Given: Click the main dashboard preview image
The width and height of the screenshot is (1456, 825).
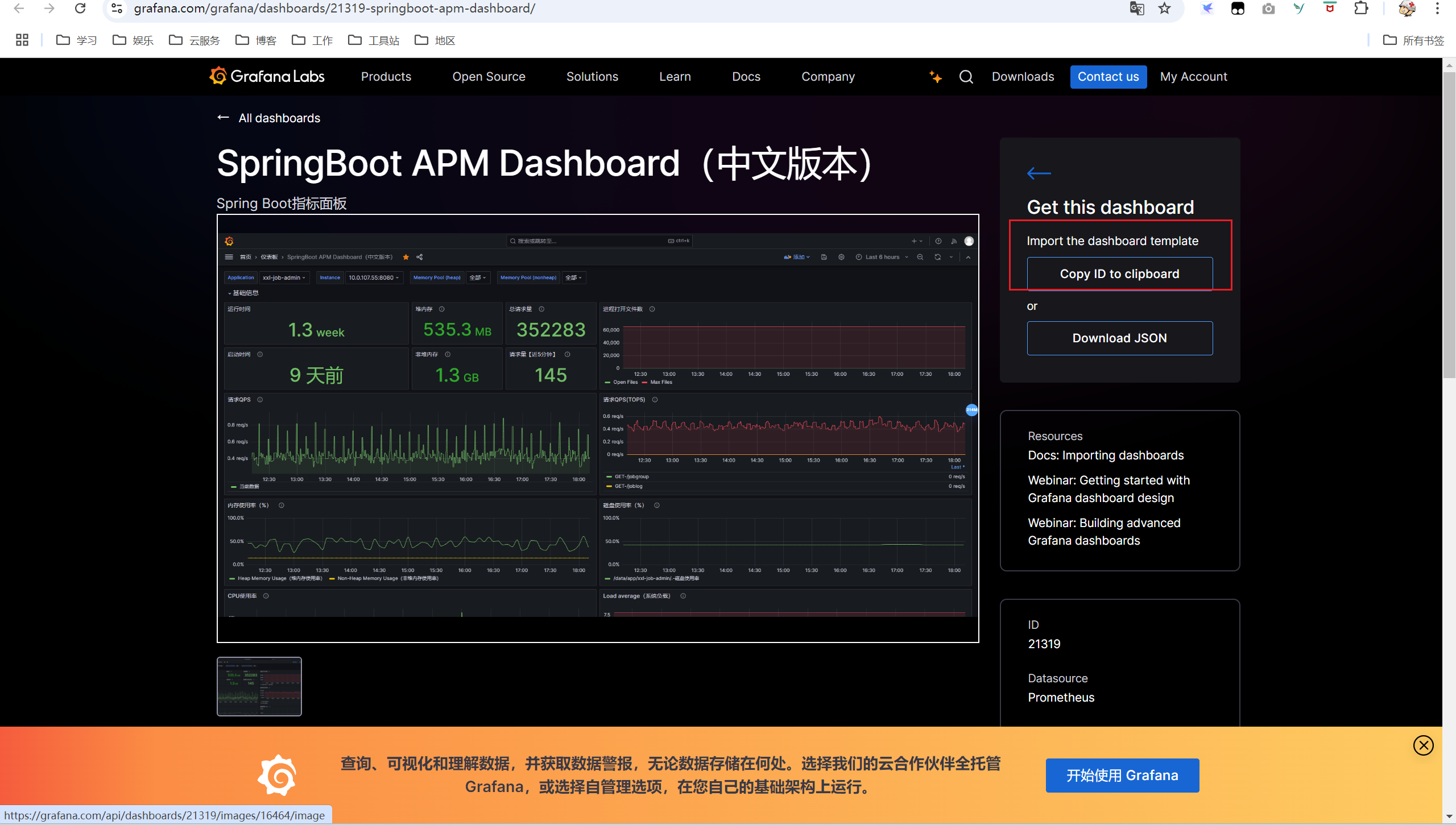Looking at the screenshot, I should point(598,428).
